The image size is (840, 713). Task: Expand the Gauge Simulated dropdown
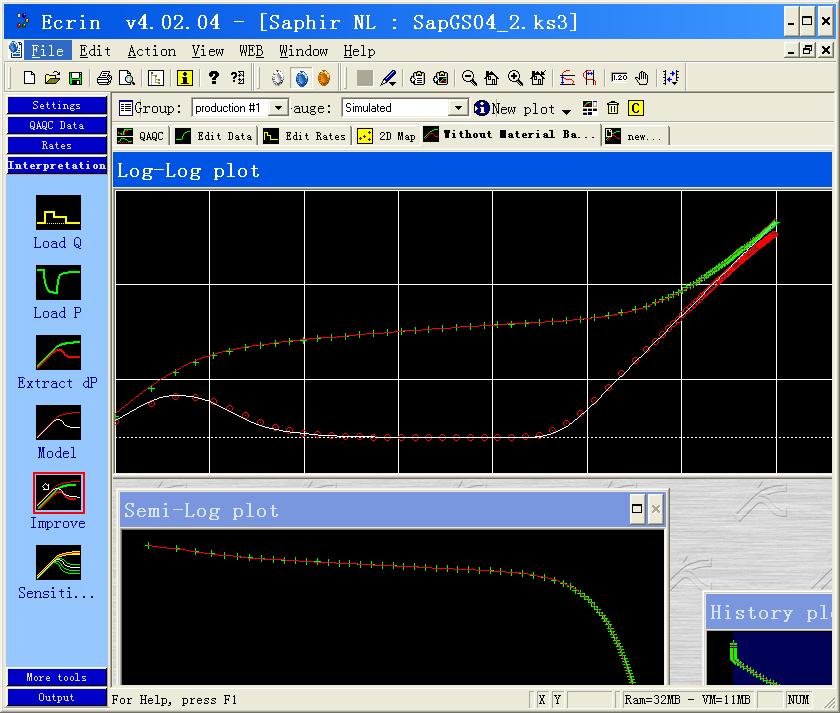[x=458, y=108]
